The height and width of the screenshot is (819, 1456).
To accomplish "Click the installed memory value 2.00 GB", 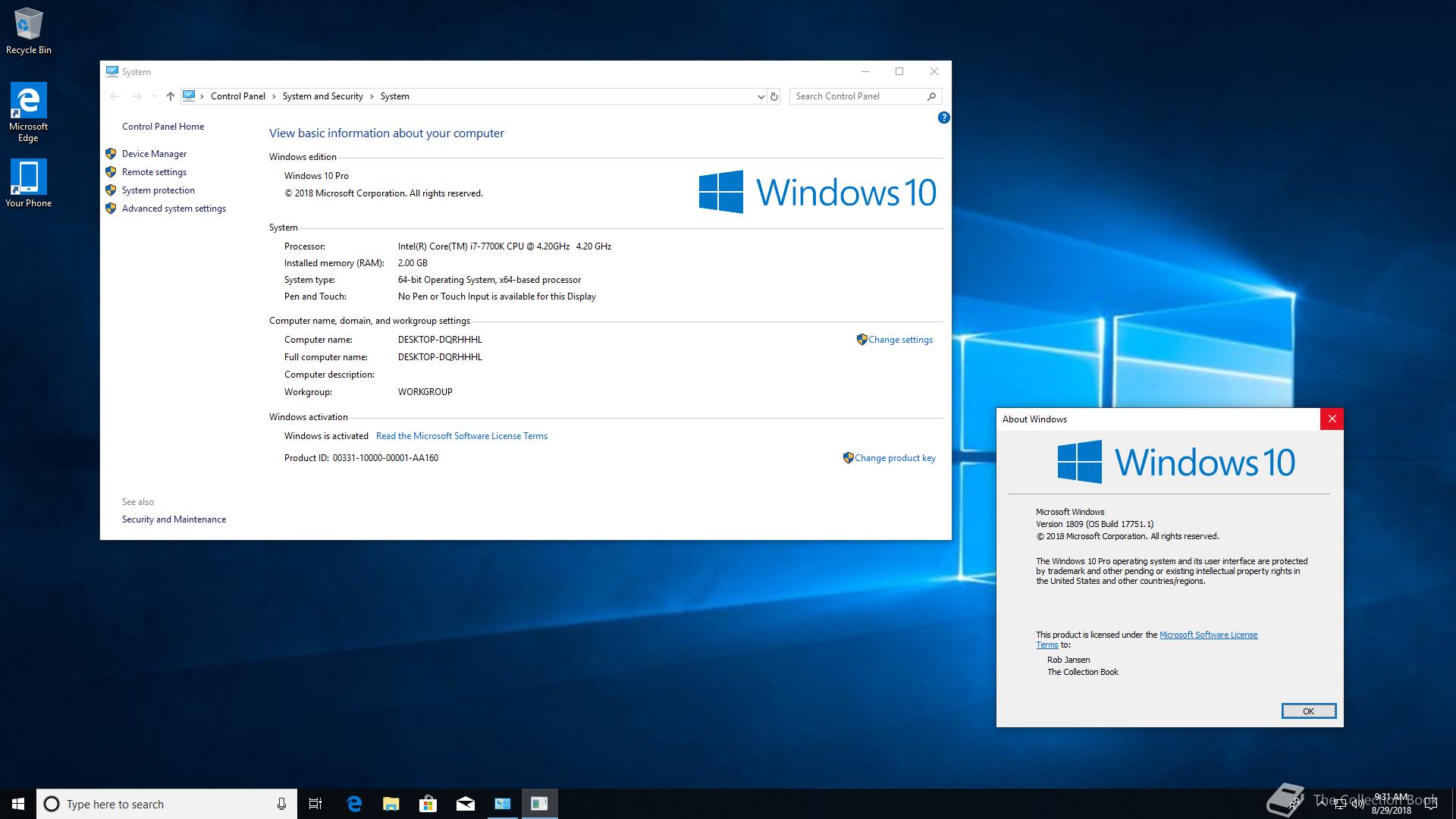I will tap(413, 263).
